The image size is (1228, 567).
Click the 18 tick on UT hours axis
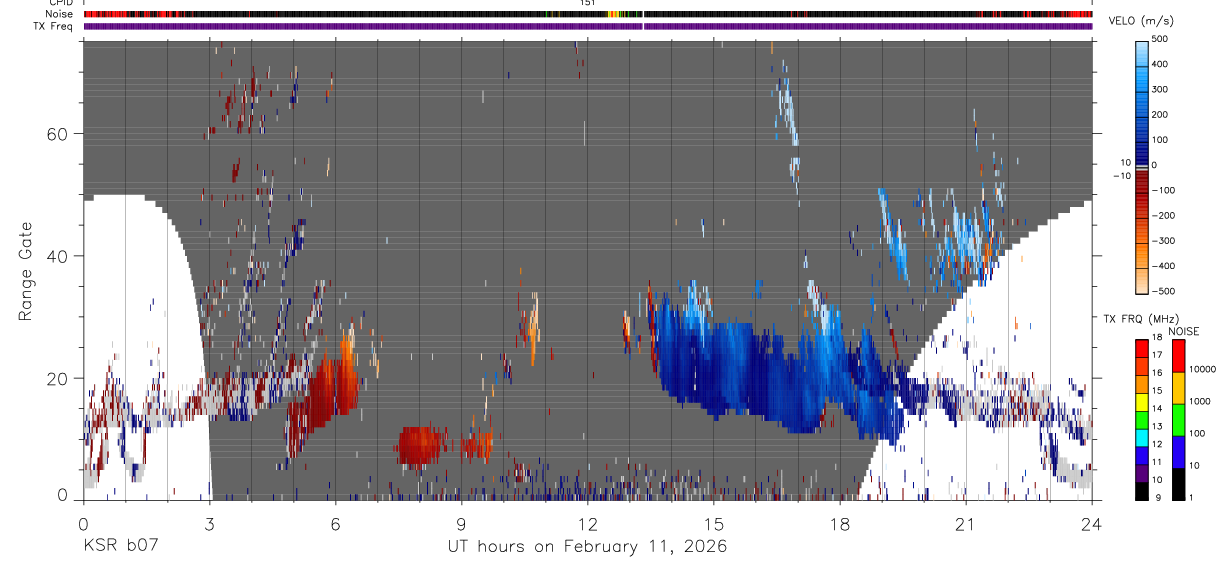point(840,523)
